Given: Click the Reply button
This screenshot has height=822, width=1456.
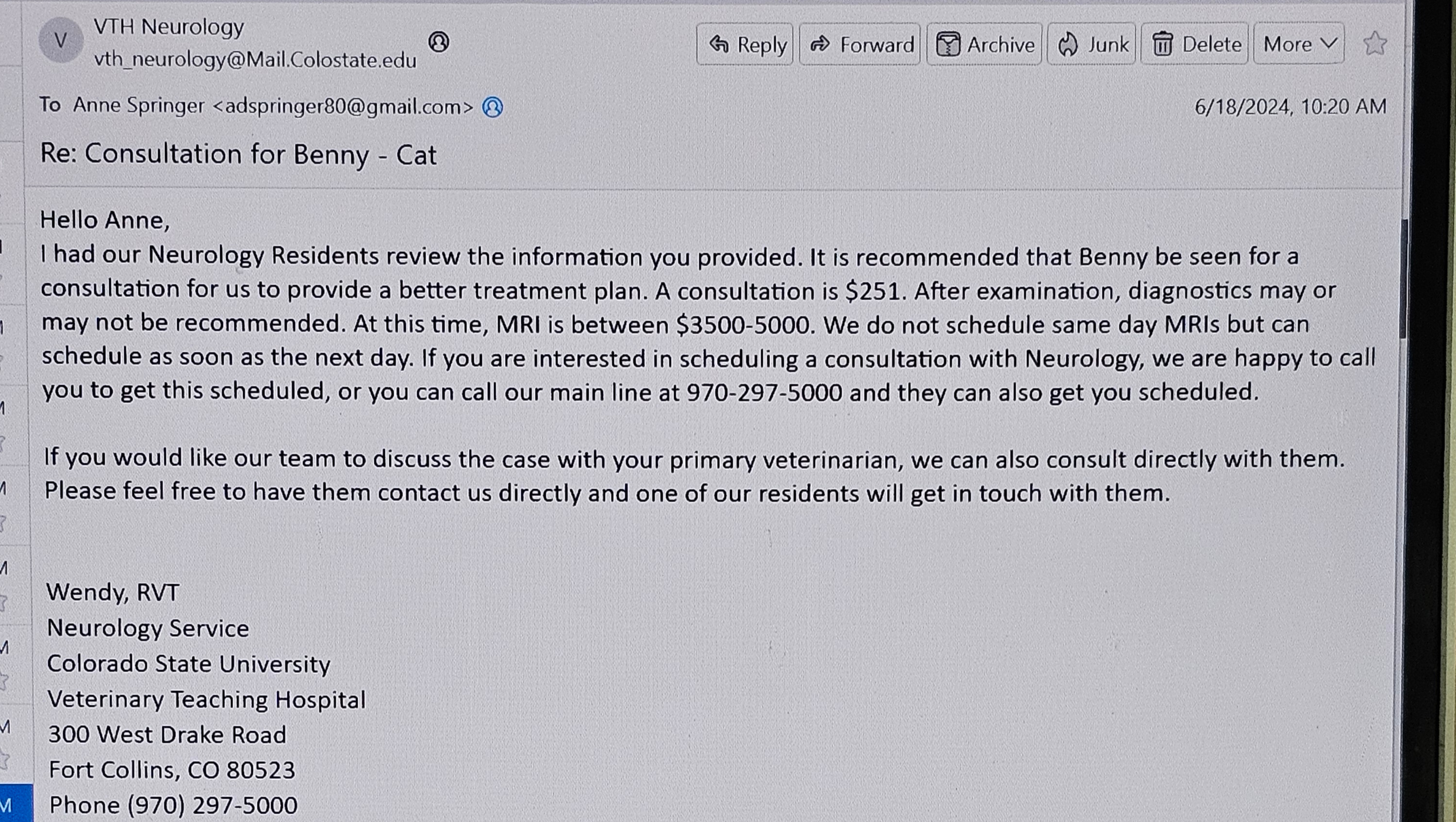Looking at the screenshot, I should click(745, 45).
